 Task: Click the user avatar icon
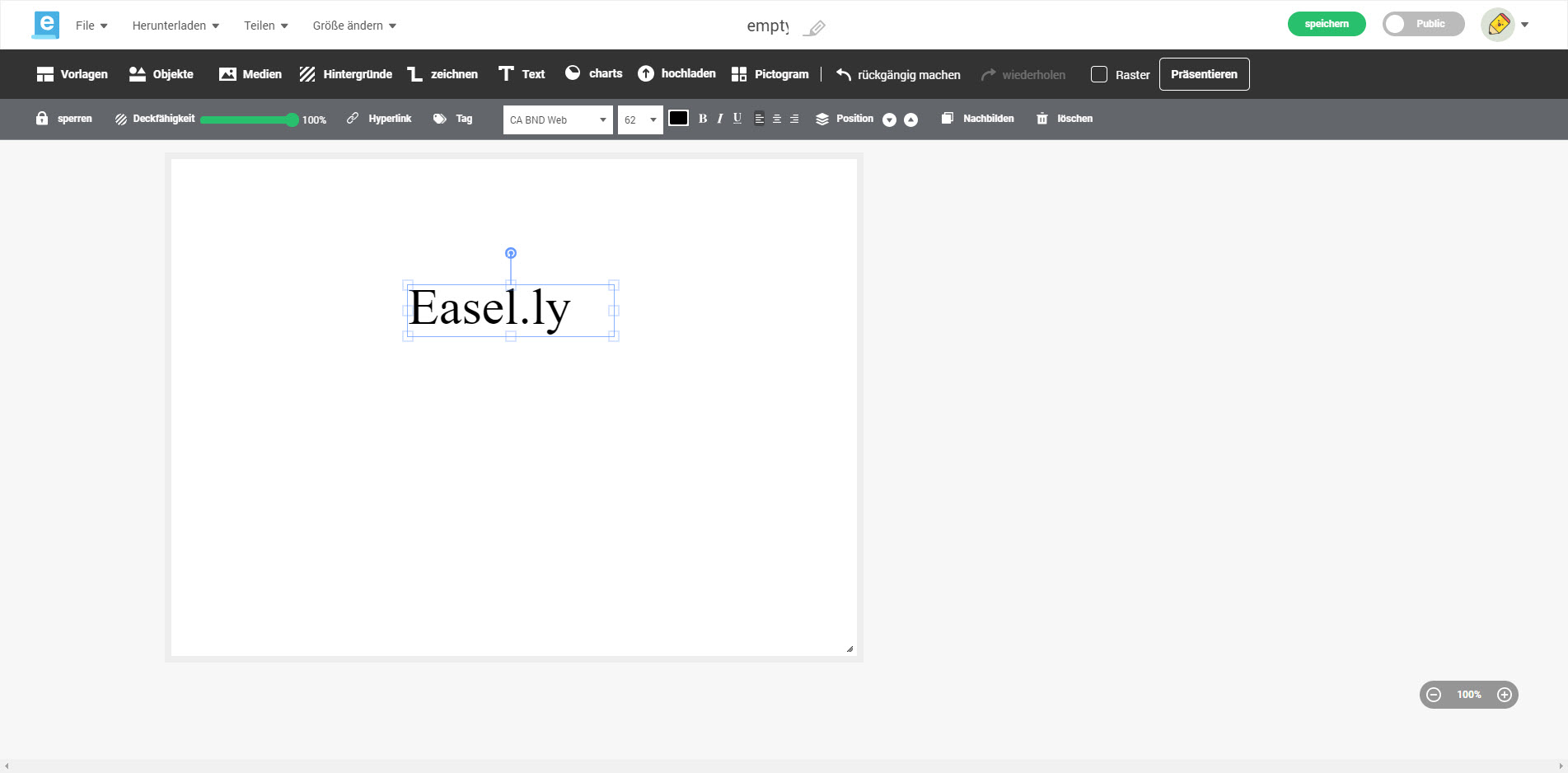pos(1498,25)
